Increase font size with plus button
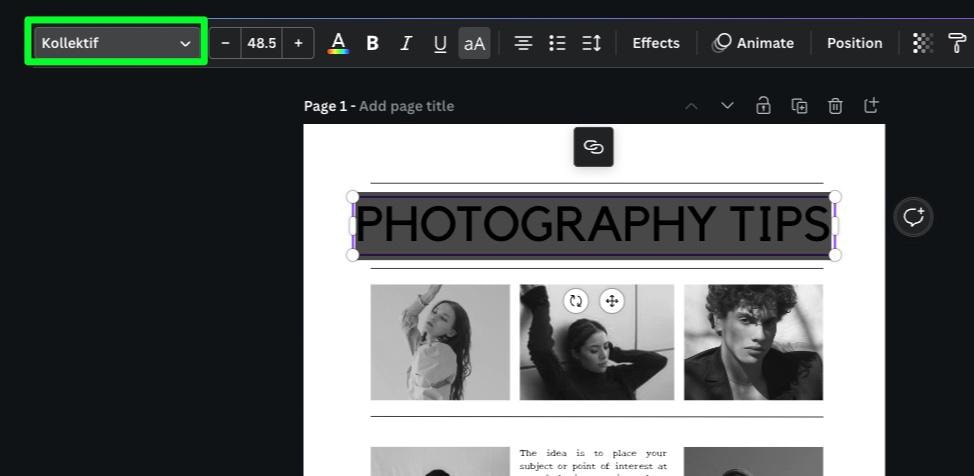The height and width of the screenshot is (476, 974). point(298,43)
